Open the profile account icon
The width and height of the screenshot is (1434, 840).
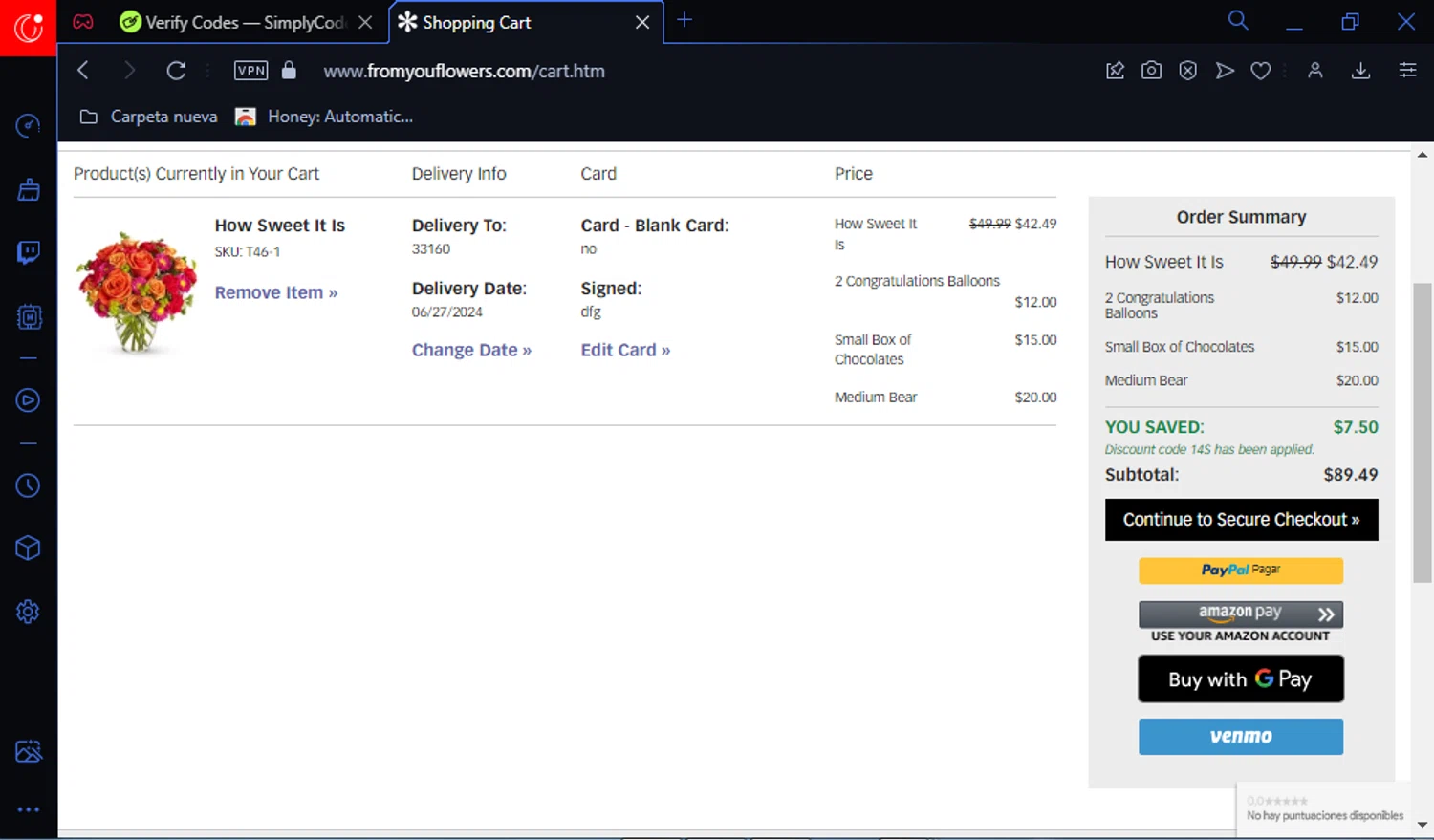click(x=1315, y=71)
